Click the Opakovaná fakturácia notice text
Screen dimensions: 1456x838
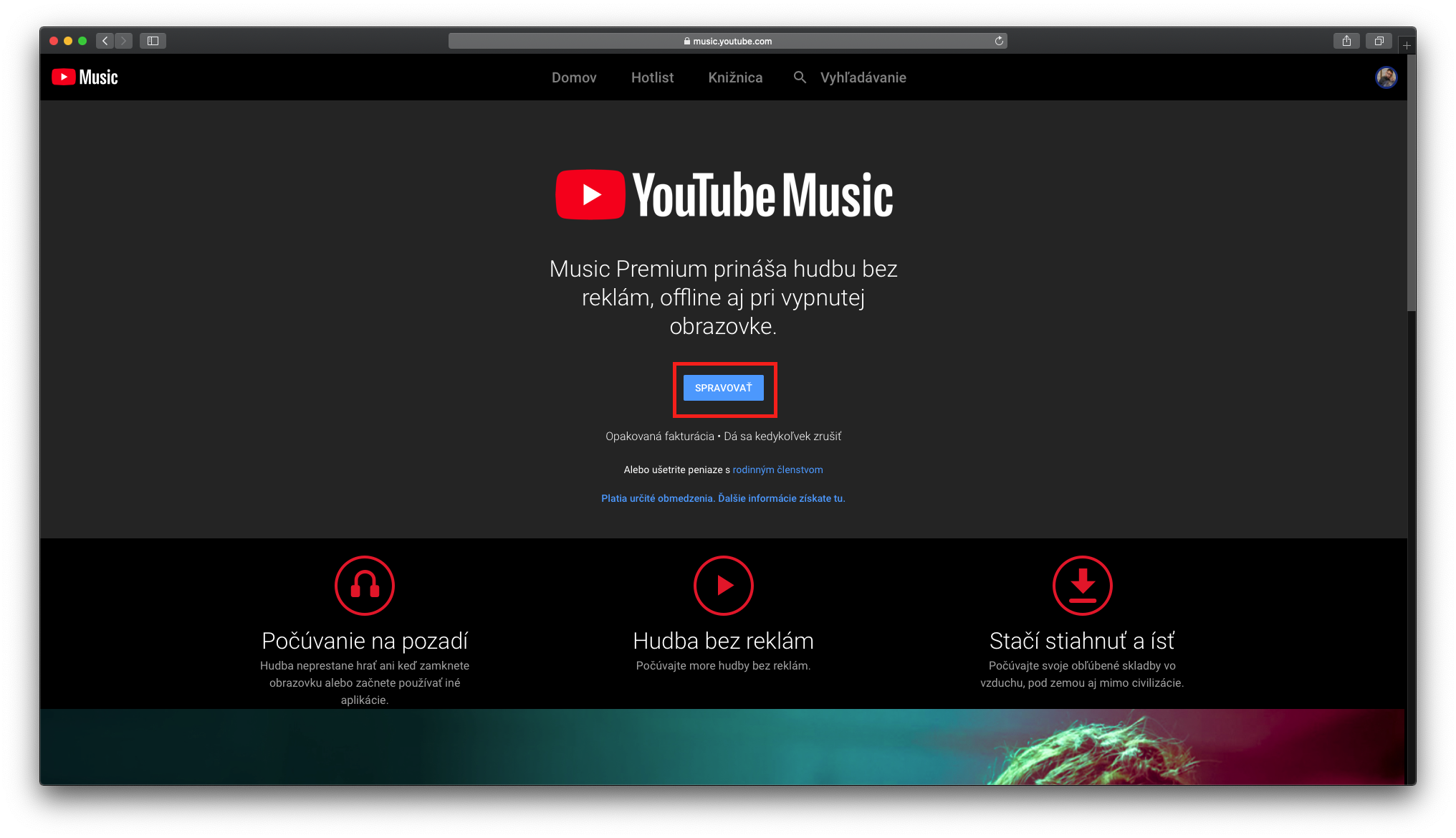click(723, 437)
